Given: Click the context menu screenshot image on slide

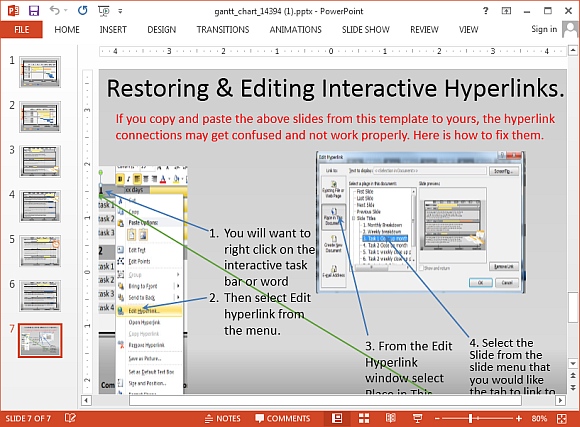Looking at the screenshot, I should [144, 280].
